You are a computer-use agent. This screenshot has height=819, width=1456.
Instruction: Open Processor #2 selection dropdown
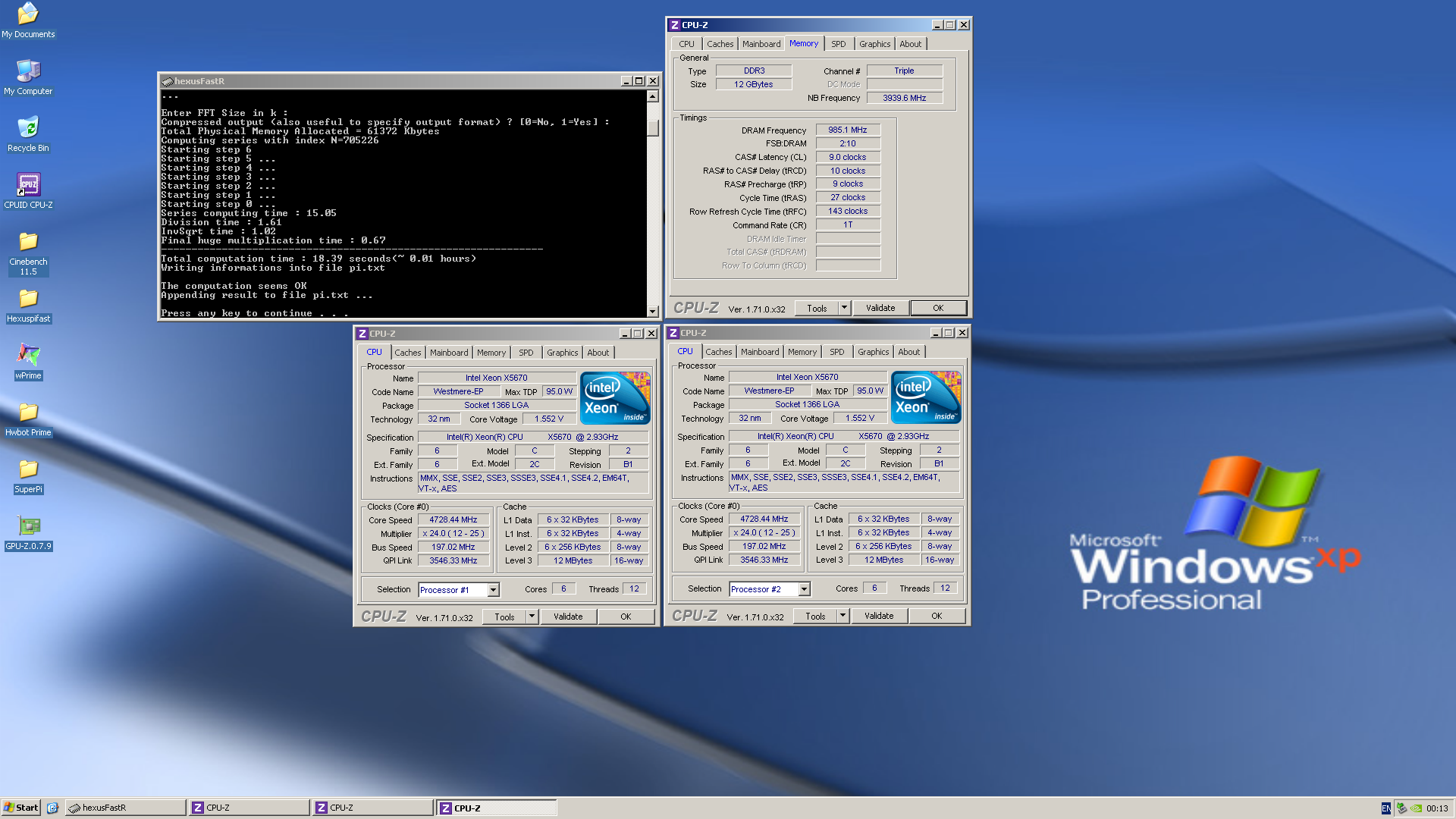804,589
